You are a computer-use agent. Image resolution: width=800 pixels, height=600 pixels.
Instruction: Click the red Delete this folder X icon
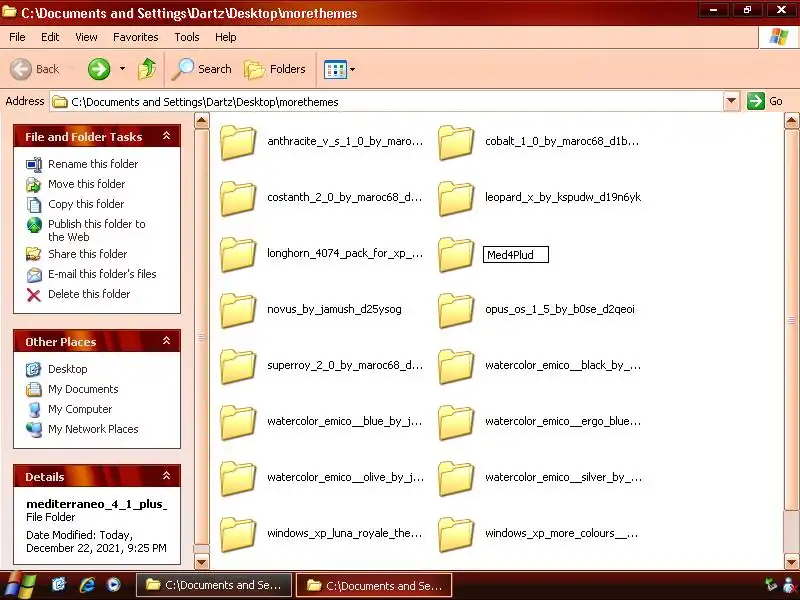(x=34, y=294)
